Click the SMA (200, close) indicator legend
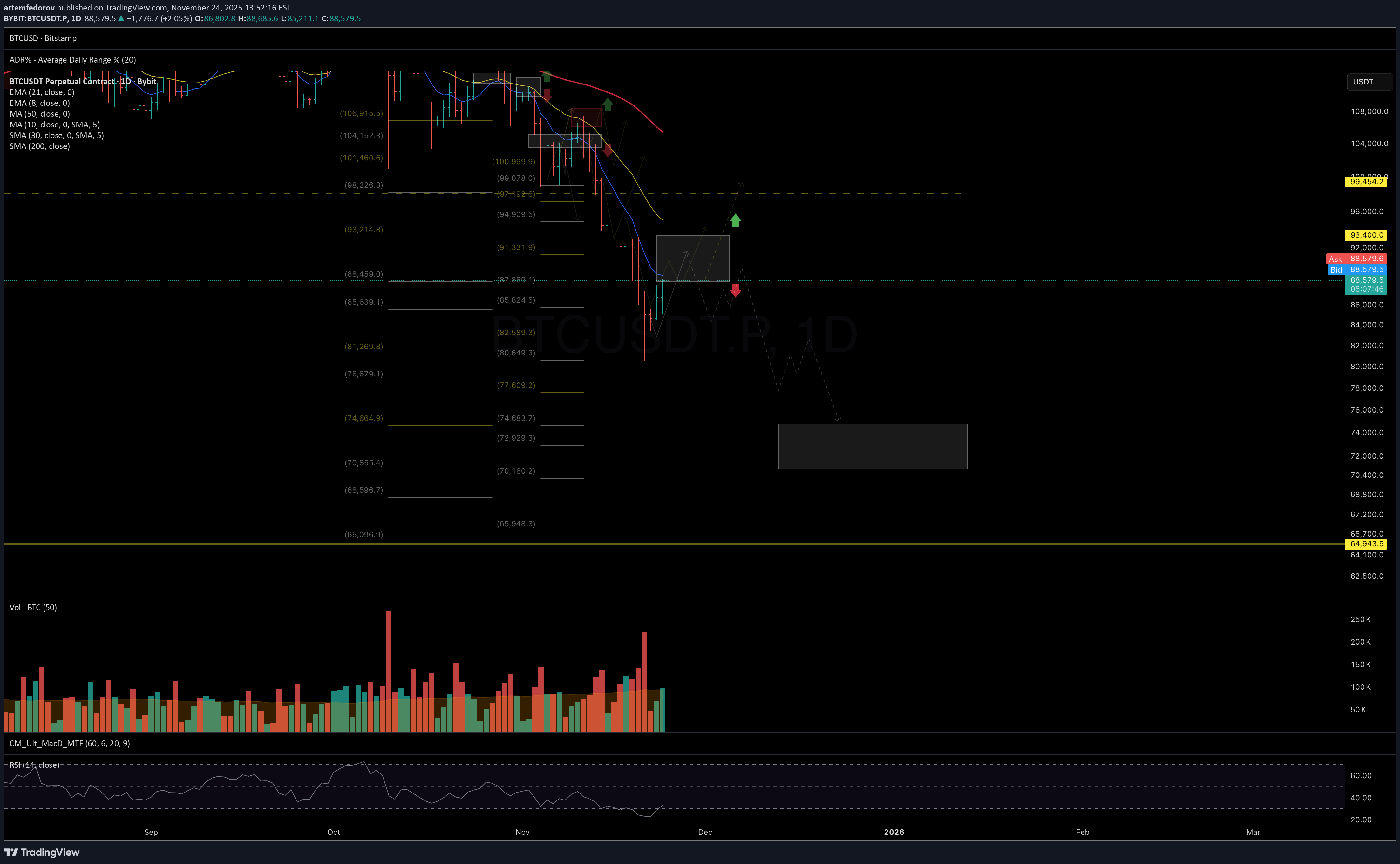 point(39,146)
